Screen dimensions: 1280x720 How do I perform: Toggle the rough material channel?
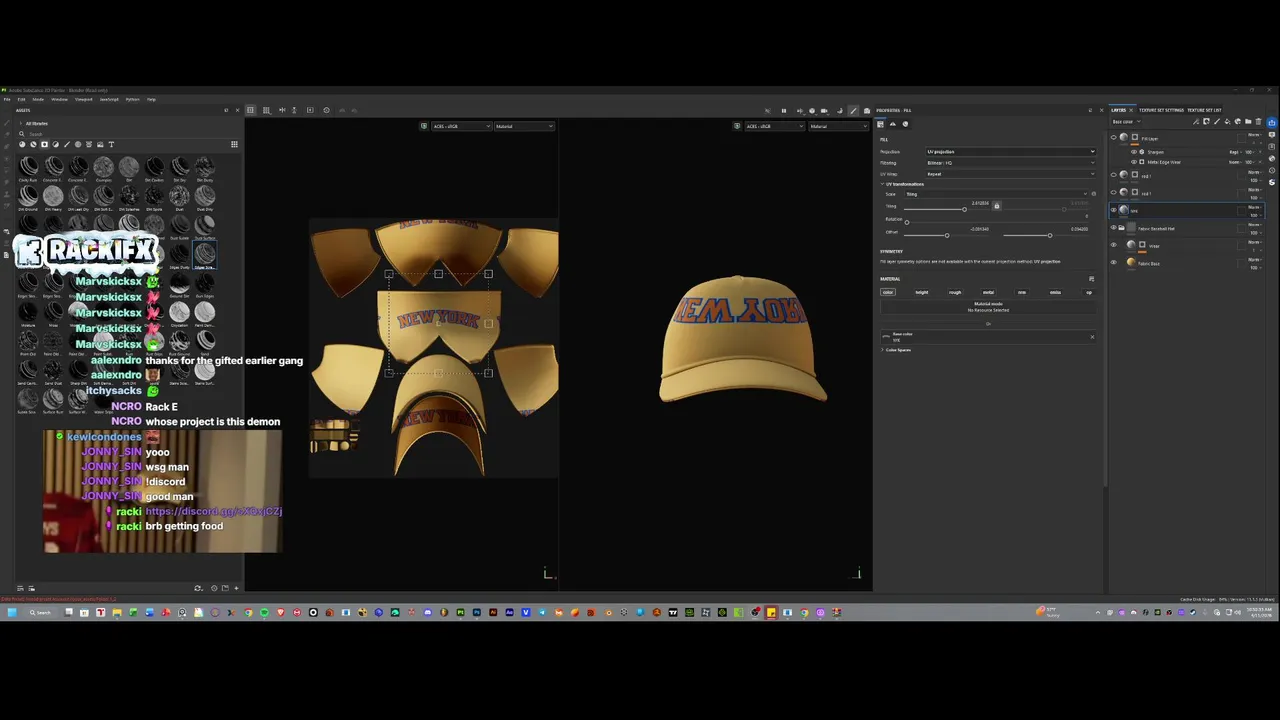coord(955,292)
